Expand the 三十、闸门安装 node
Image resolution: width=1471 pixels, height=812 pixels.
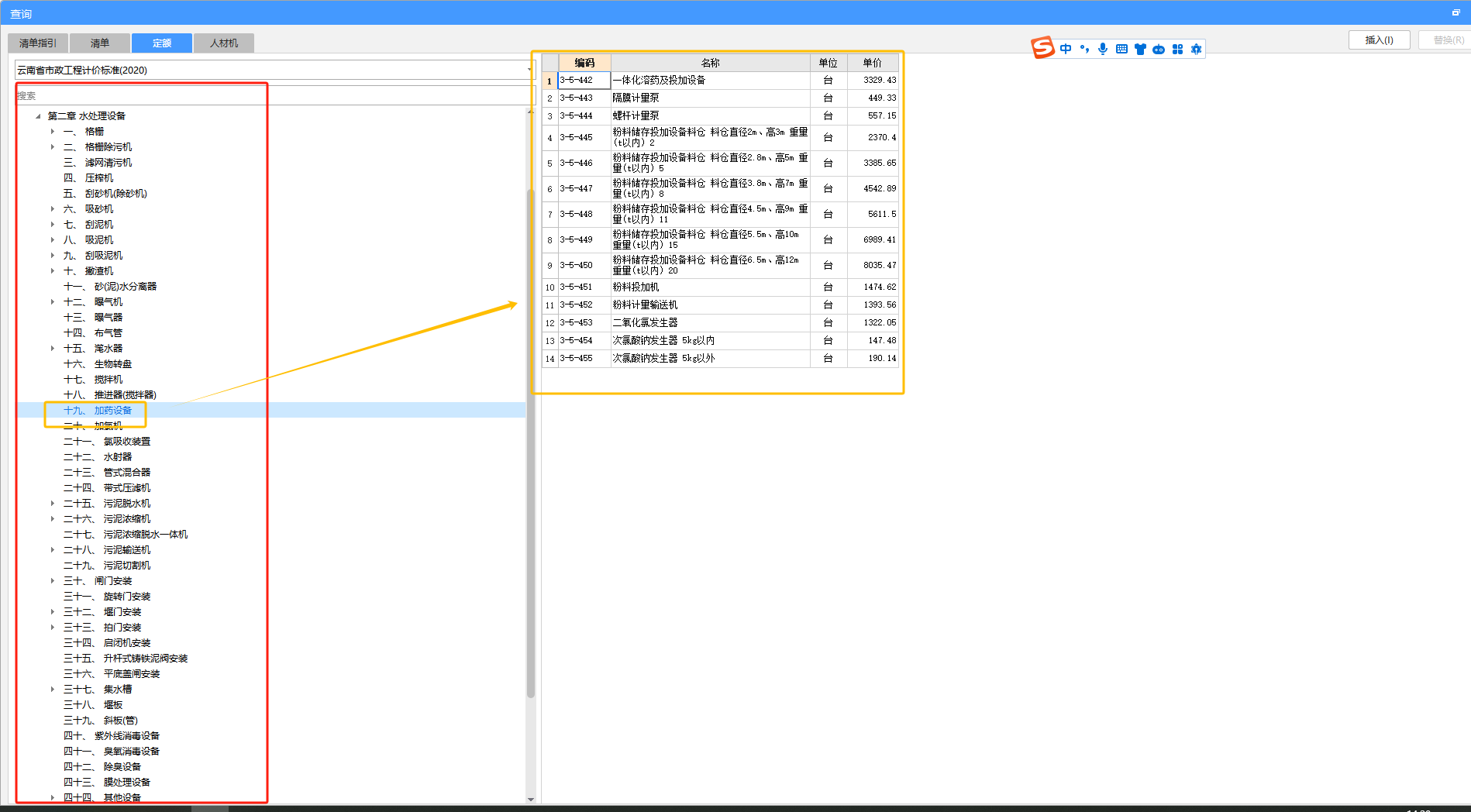[x=53, y=581]
